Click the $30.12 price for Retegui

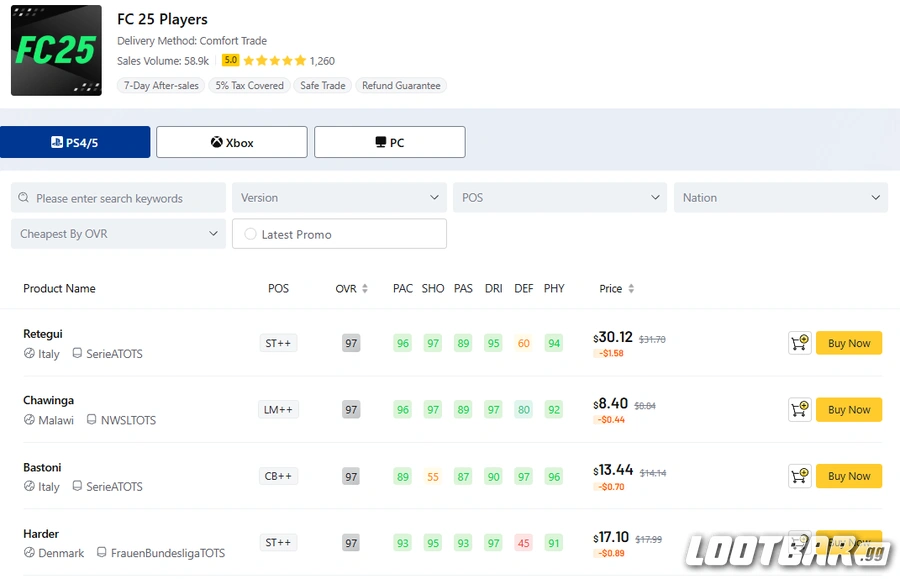(x=613, y=337)
